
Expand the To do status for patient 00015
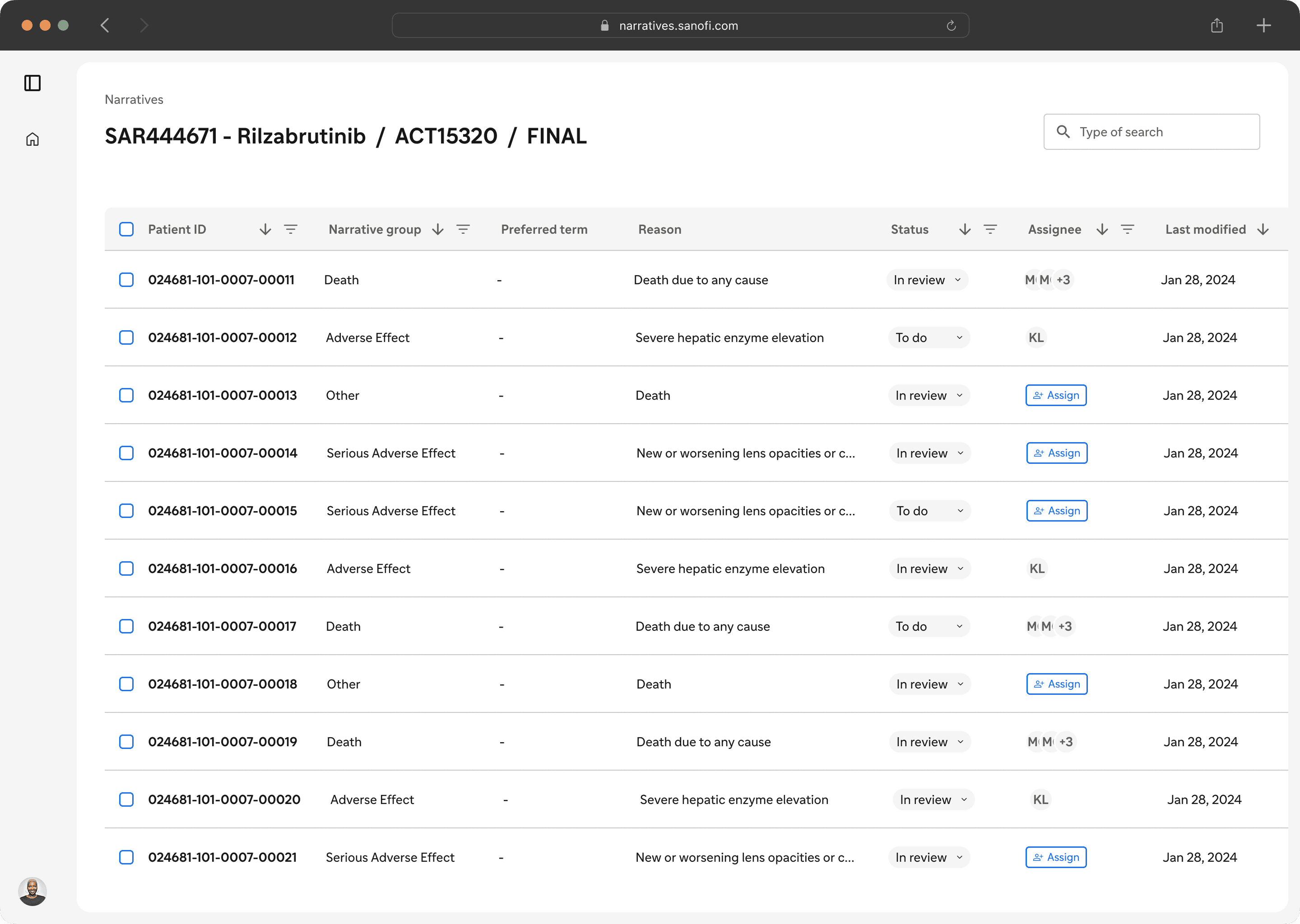[x=929, y=511]
